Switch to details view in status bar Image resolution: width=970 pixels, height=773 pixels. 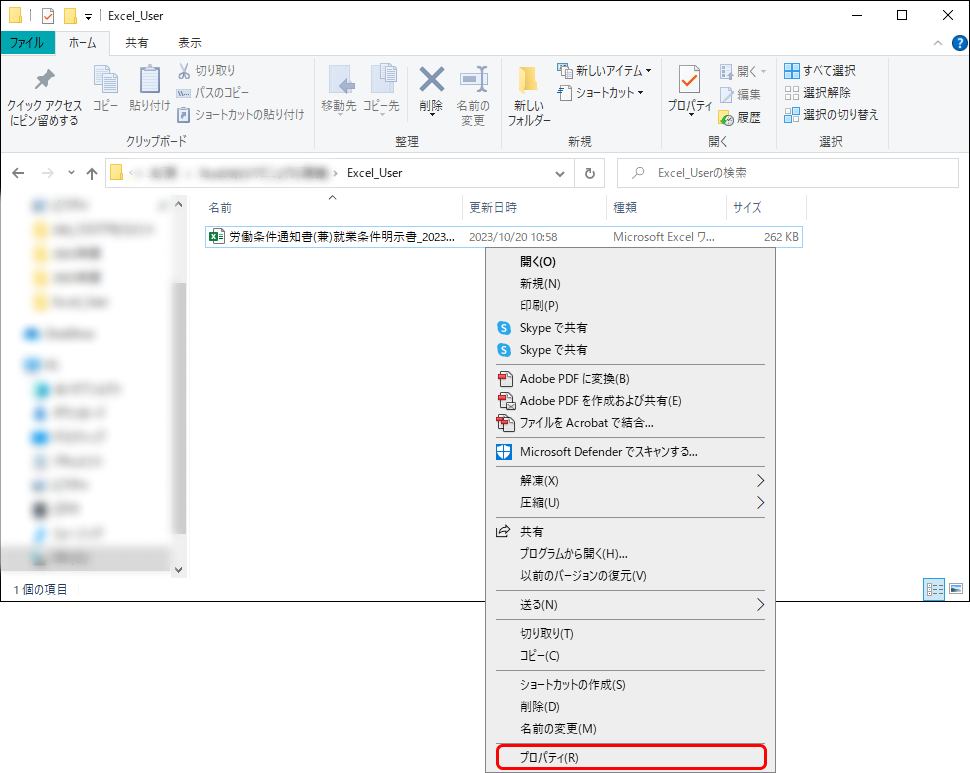pos(934,590)
